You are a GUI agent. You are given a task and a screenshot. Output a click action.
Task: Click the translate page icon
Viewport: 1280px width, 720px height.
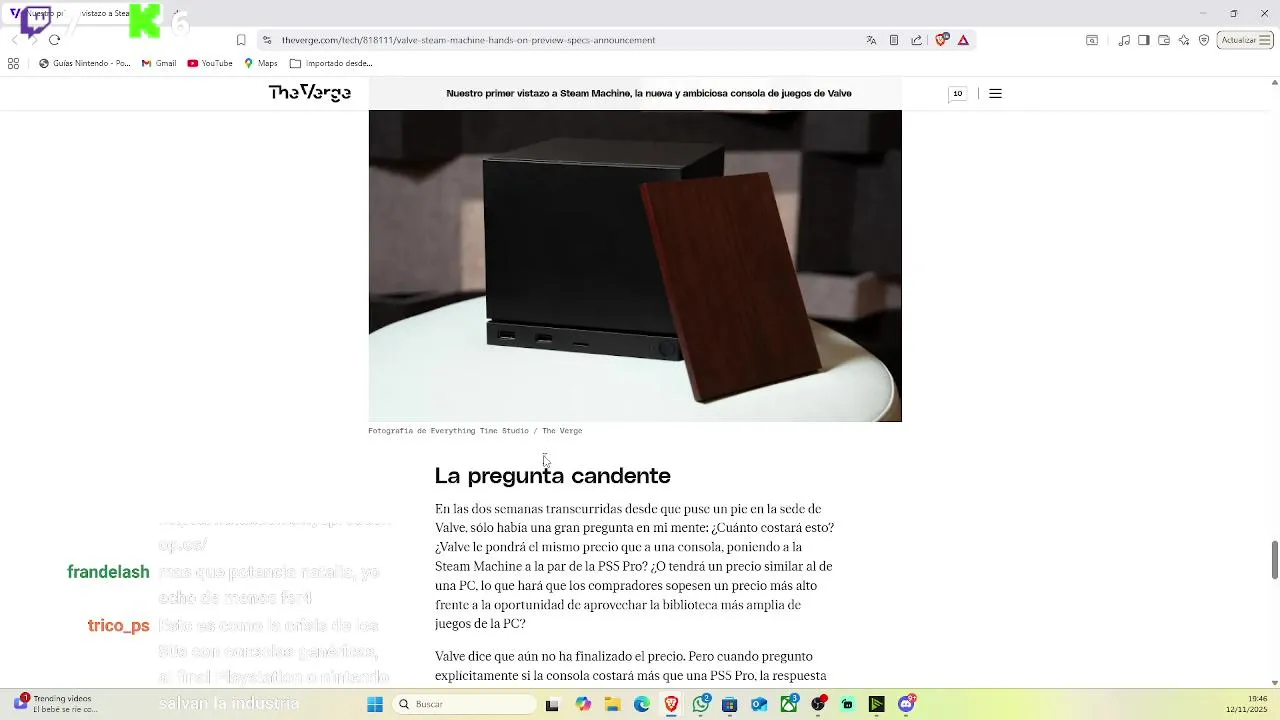tap(871, 40)
